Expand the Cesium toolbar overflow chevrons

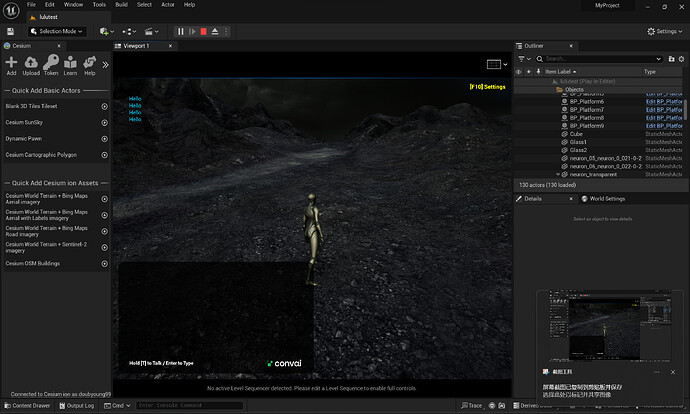coord(105,65)
